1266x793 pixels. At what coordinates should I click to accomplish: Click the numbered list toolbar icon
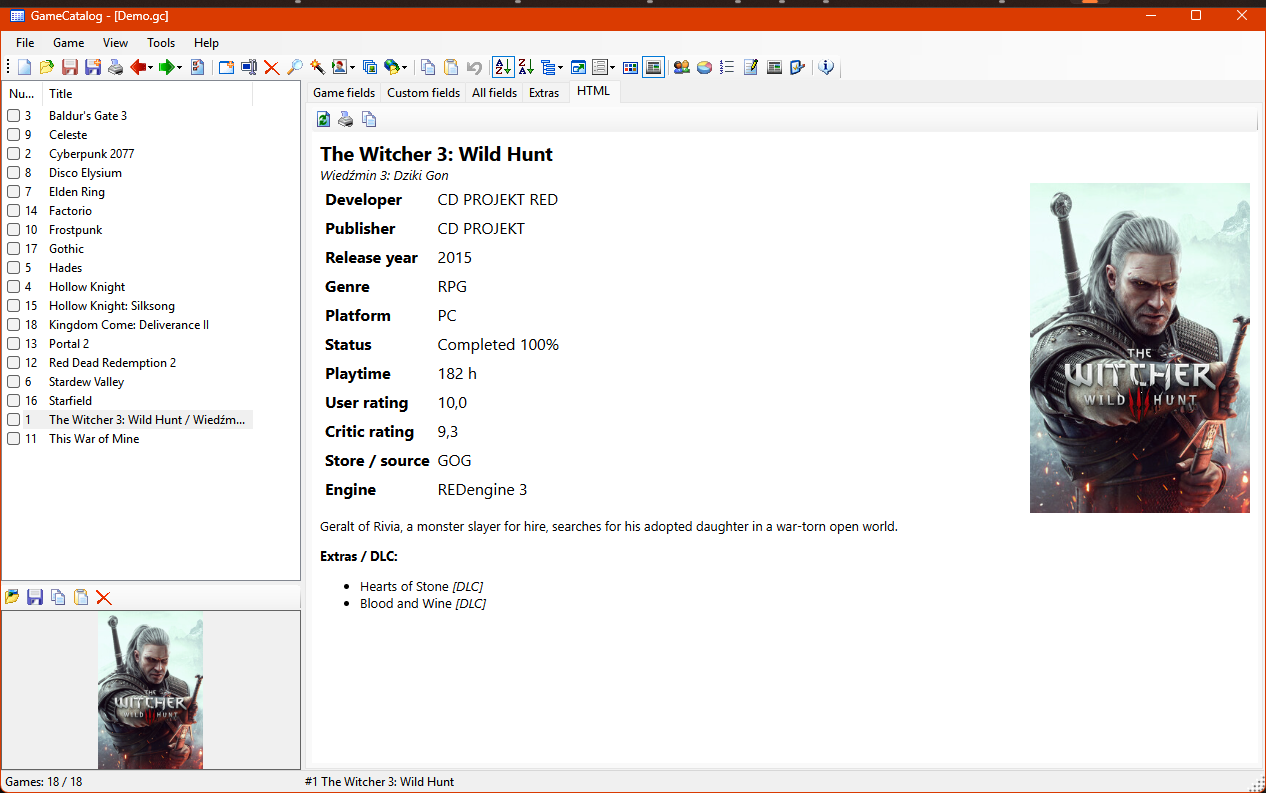point(727,67)
